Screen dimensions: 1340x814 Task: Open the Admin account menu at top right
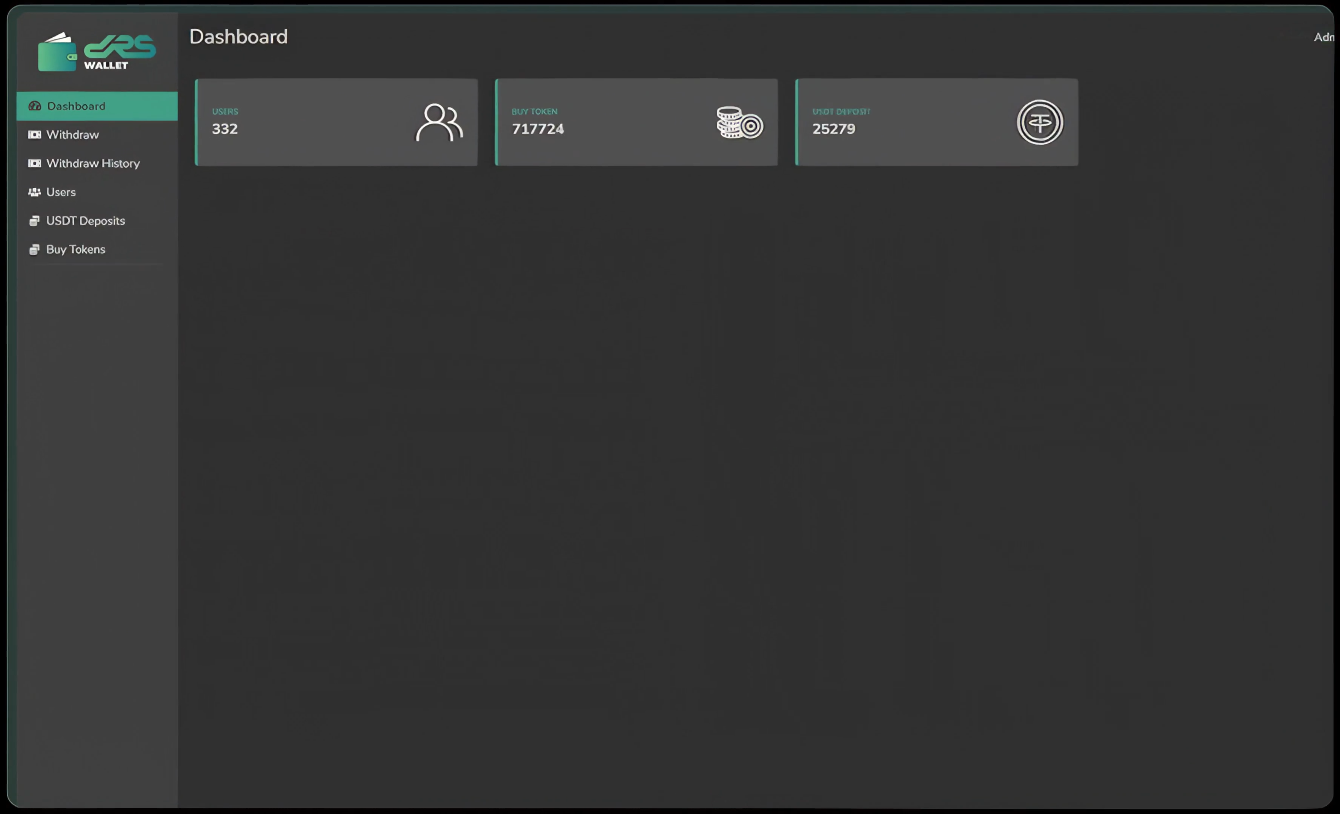tap(1324, 37)
